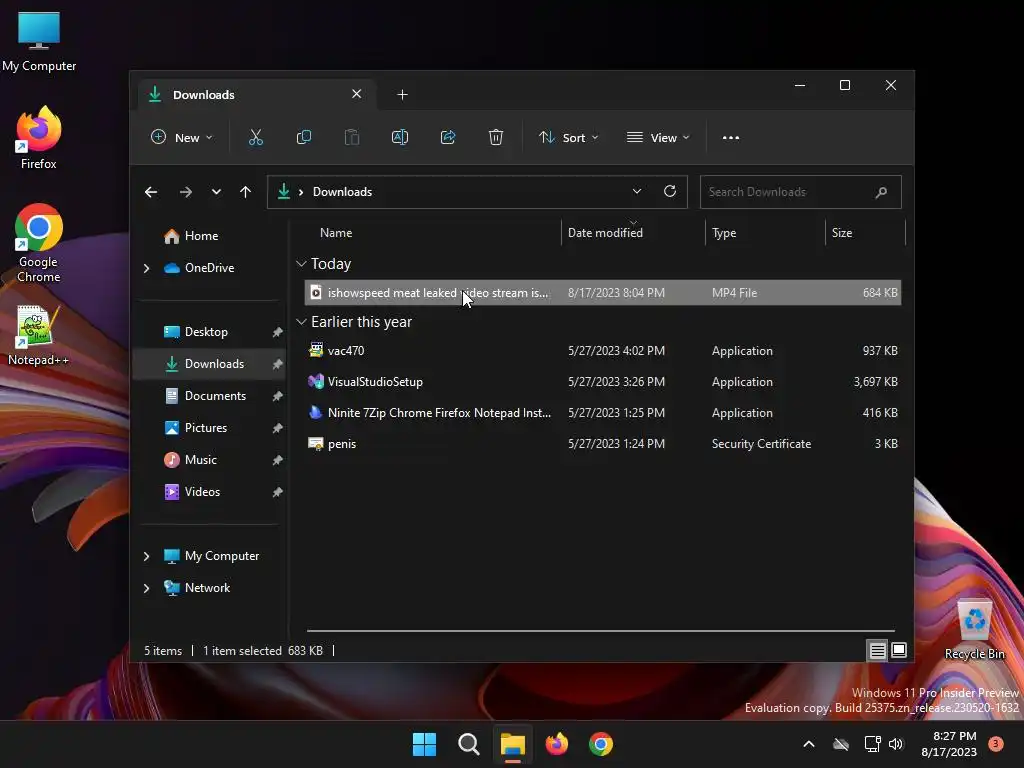This screenshot has width=1024, height=768.
Task: Expand address bar history dropdown
Action: [x=637, y=191]
